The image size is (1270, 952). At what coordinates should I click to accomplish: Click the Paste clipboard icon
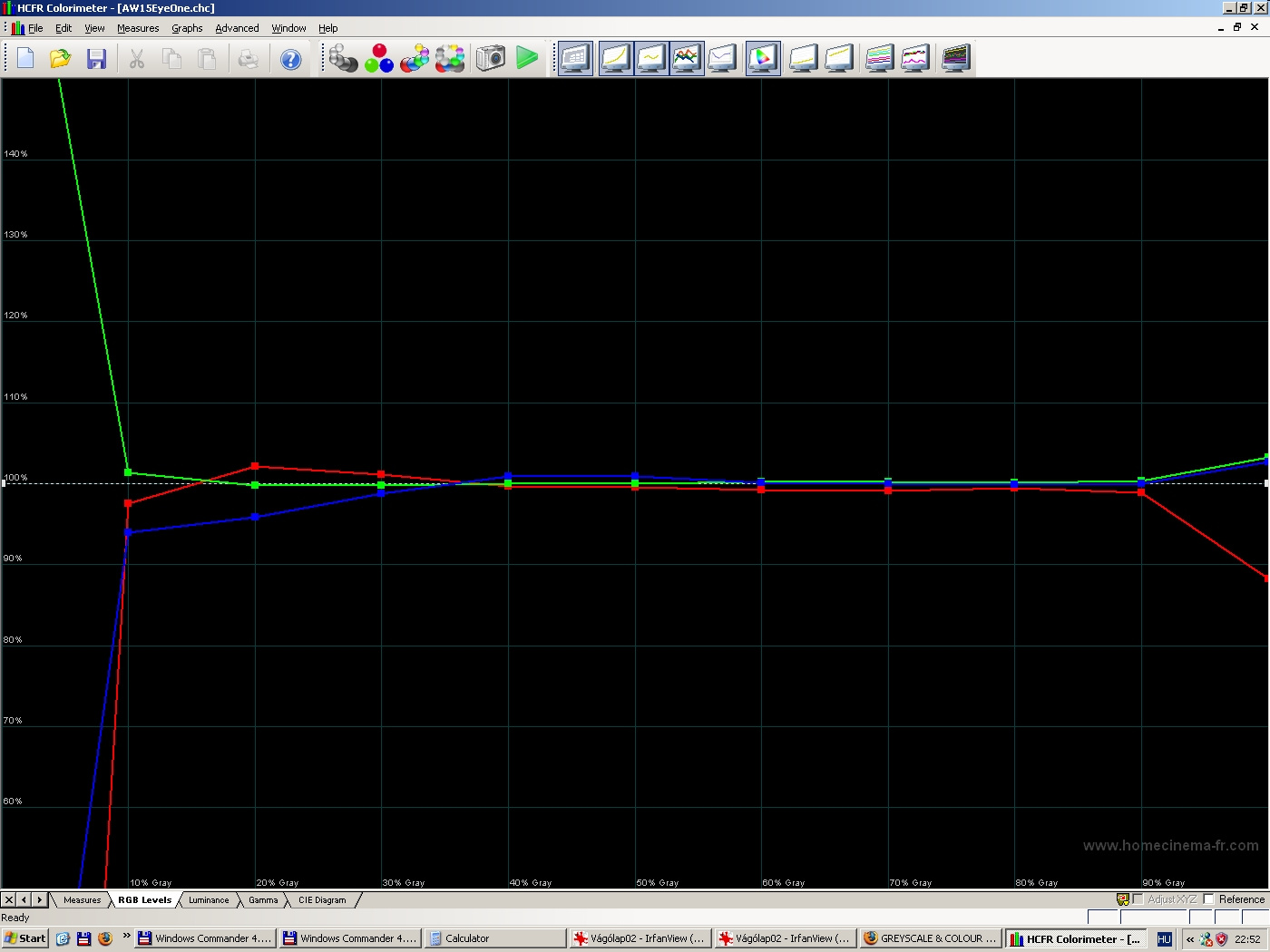click(x=208, y=59)
